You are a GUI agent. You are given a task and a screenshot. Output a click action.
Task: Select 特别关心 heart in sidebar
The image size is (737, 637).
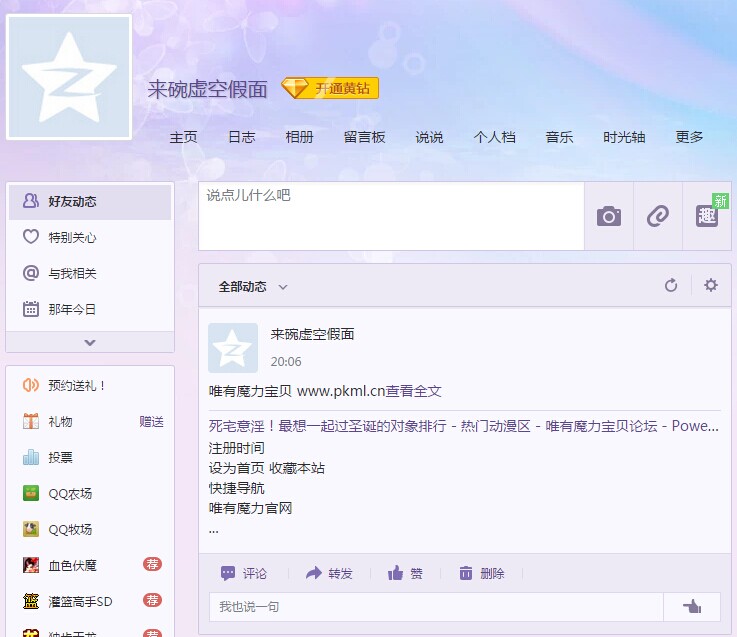tap(31, 237)
